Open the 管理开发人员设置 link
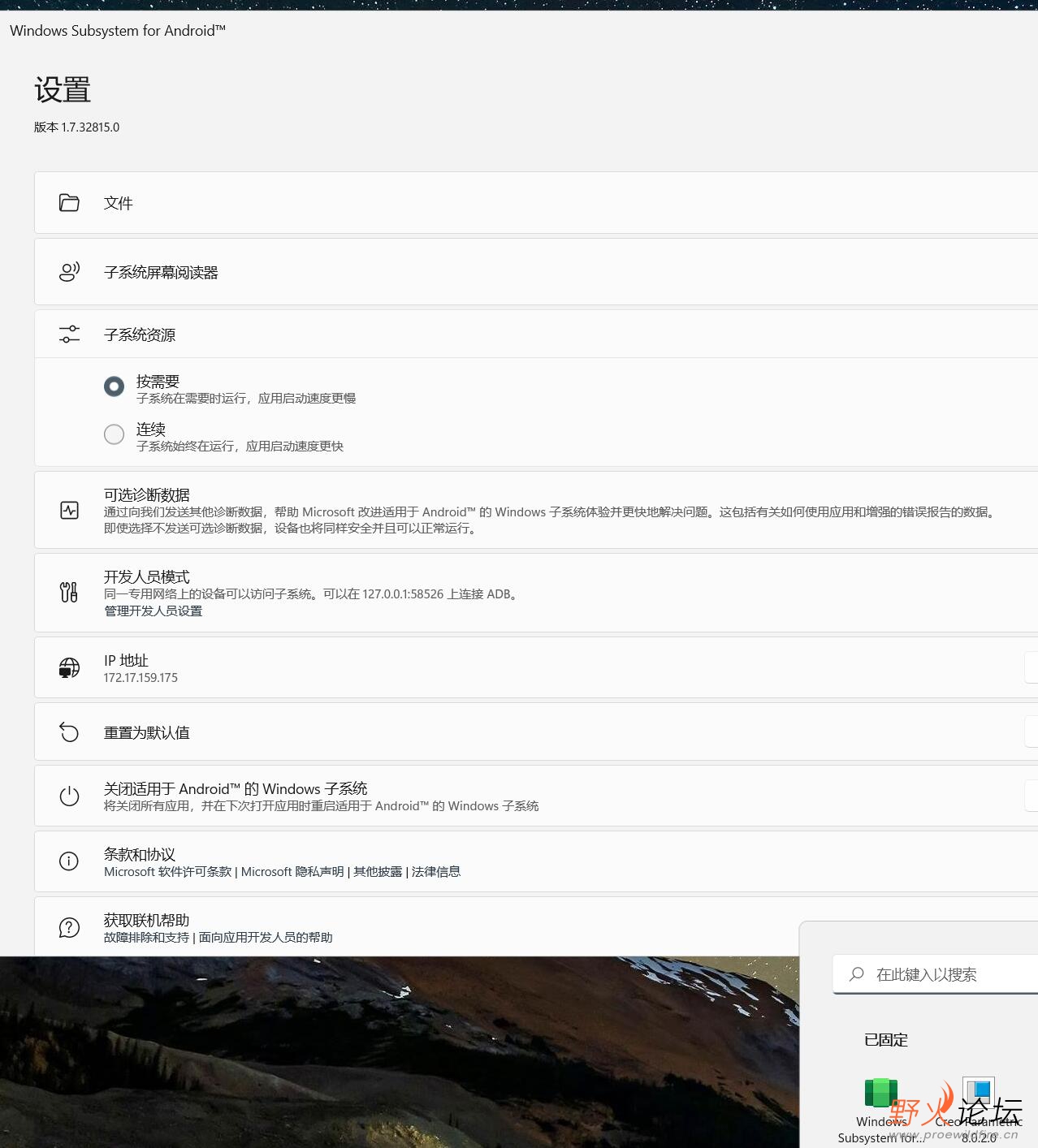The width and height of the screenshot is (1038, 1148). point(153,611)
